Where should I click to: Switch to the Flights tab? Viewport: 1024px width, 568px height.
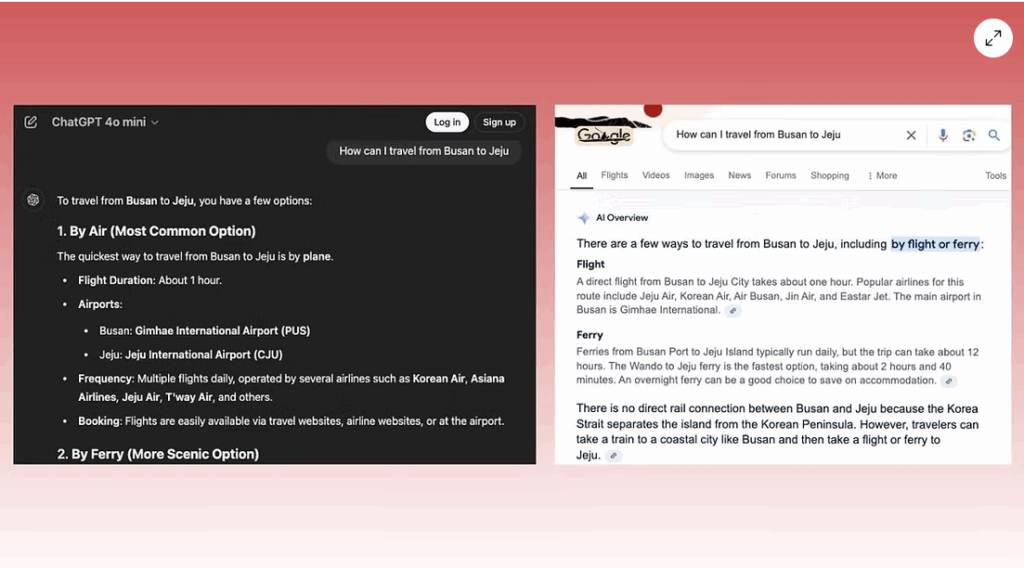pyautogui.click(x=614, y=176)
